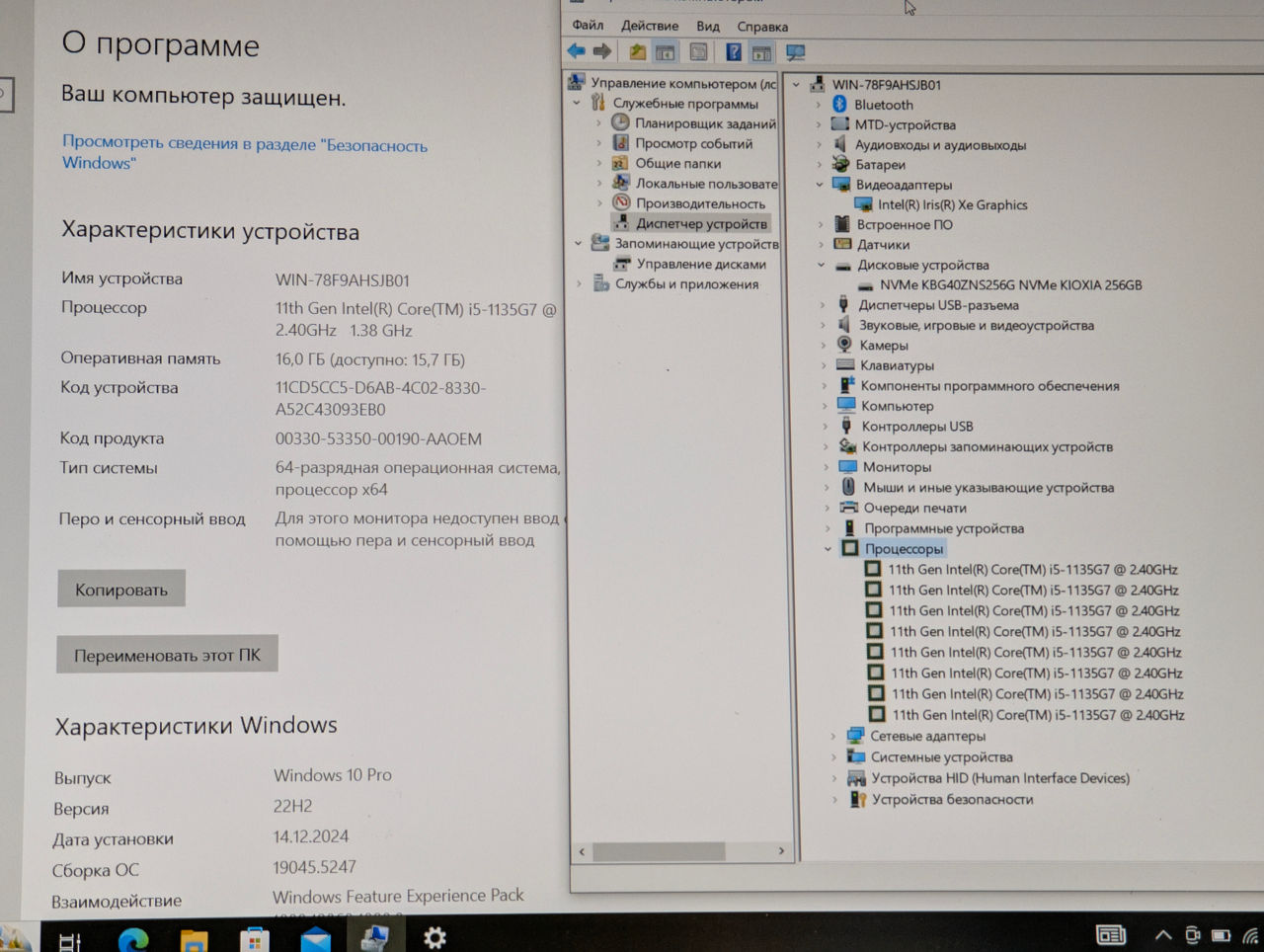Collapse the Процессоры node

pyautogui.click(x=829, y=549)
